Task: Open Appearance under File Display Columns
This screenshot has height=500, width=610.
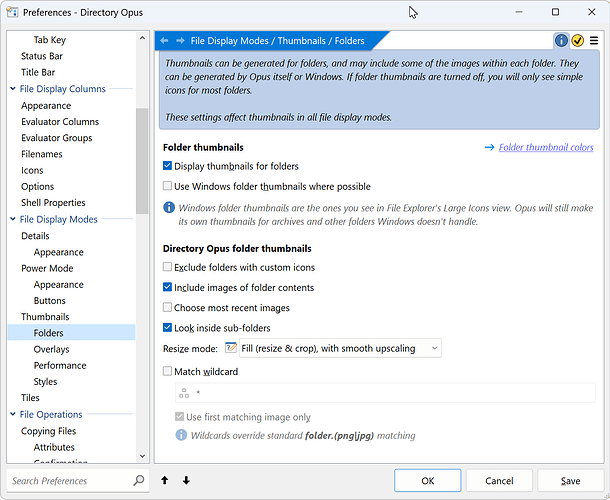Action: point(46,105)
